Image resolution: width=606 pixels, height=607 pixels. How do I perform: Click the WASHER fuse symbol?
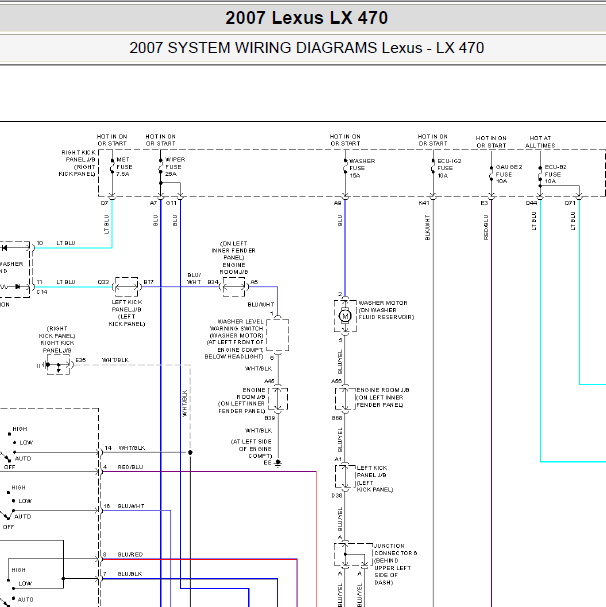(345, 168)
